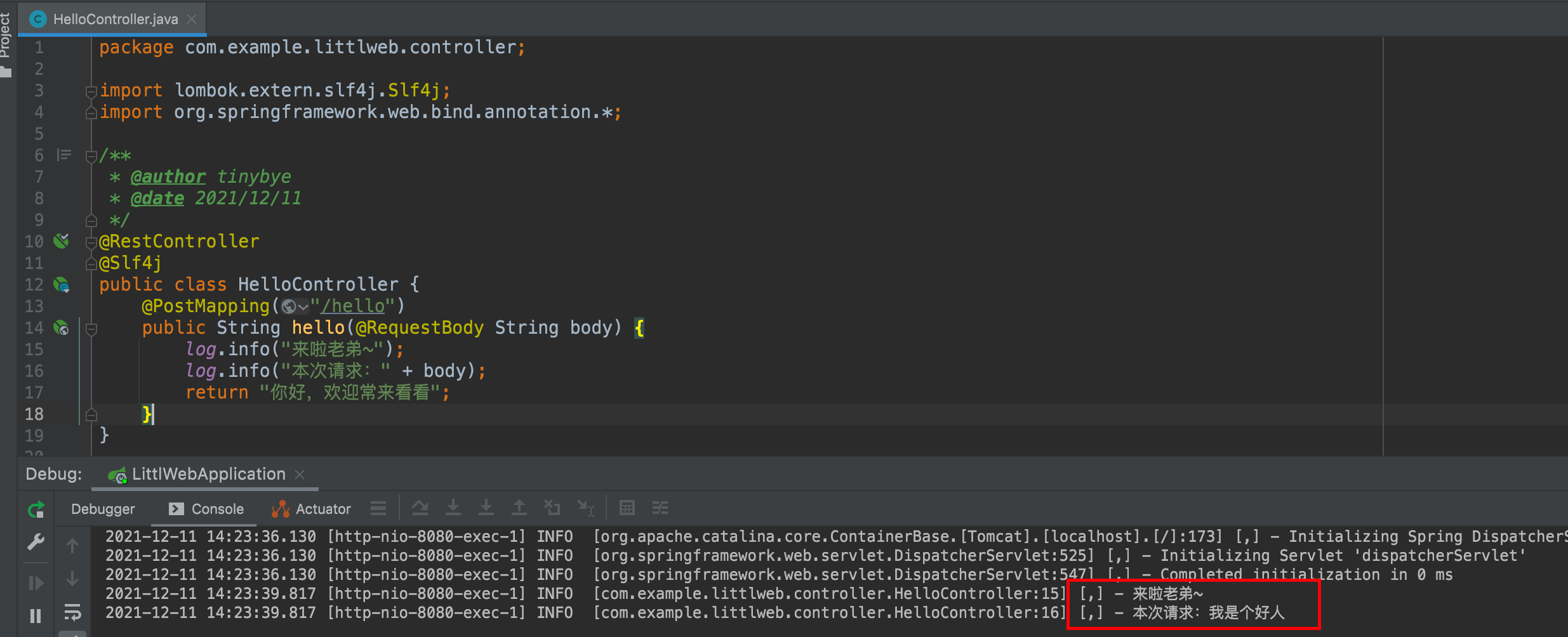Trace the current stream chain
Viewport: 1568px width, 637px height.
coord(660,508)
